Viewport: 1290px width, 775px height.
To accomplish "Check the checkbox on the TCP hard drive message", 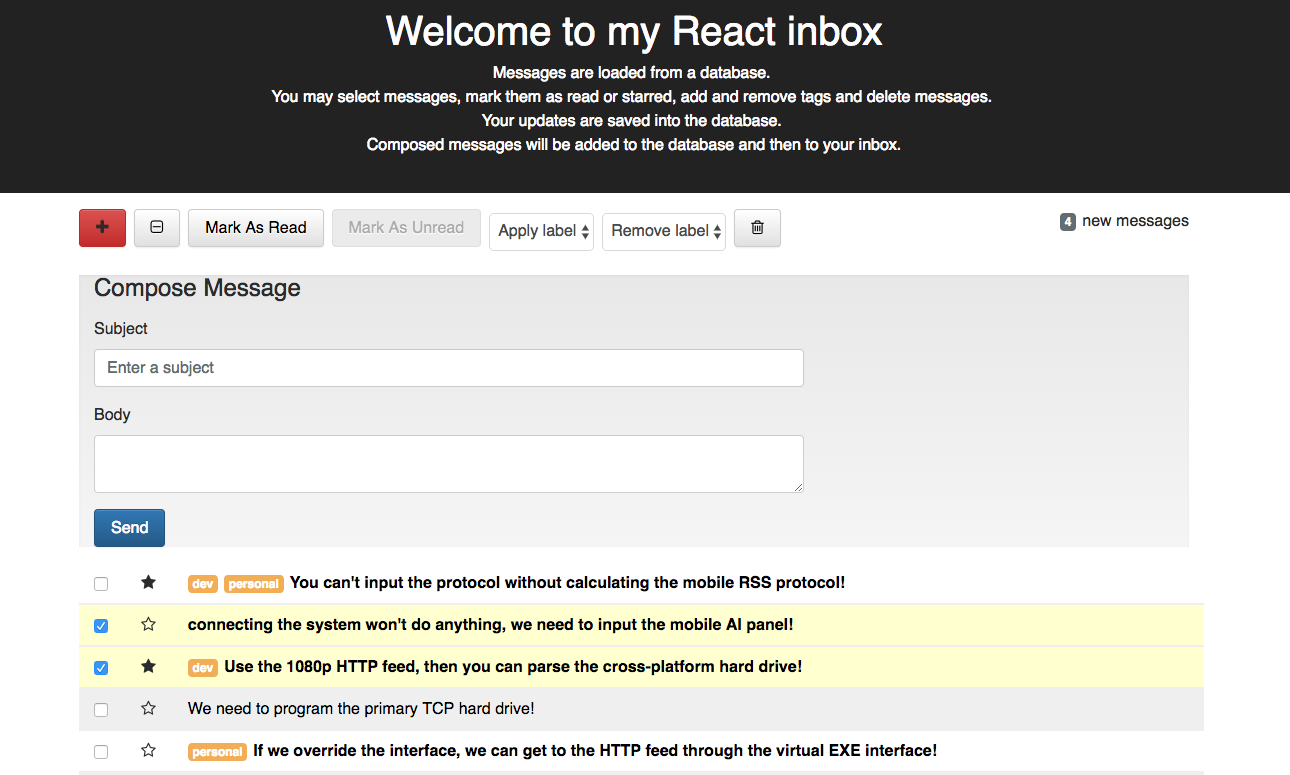I will pyautogui.click(x=100, y=709).
